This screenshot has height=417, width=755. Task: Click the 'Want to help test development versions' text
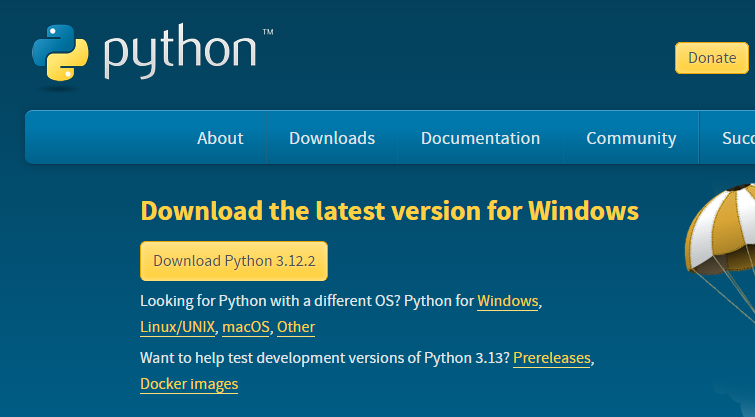click(325, 358)
